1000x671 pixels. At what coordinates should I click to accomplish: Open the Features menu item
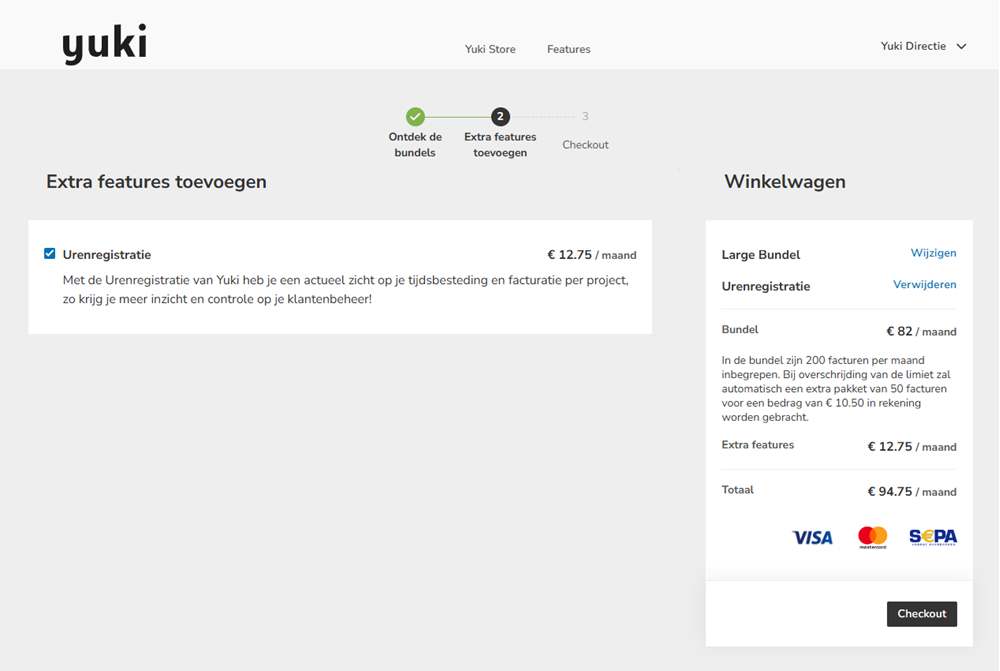pos(568,49)
